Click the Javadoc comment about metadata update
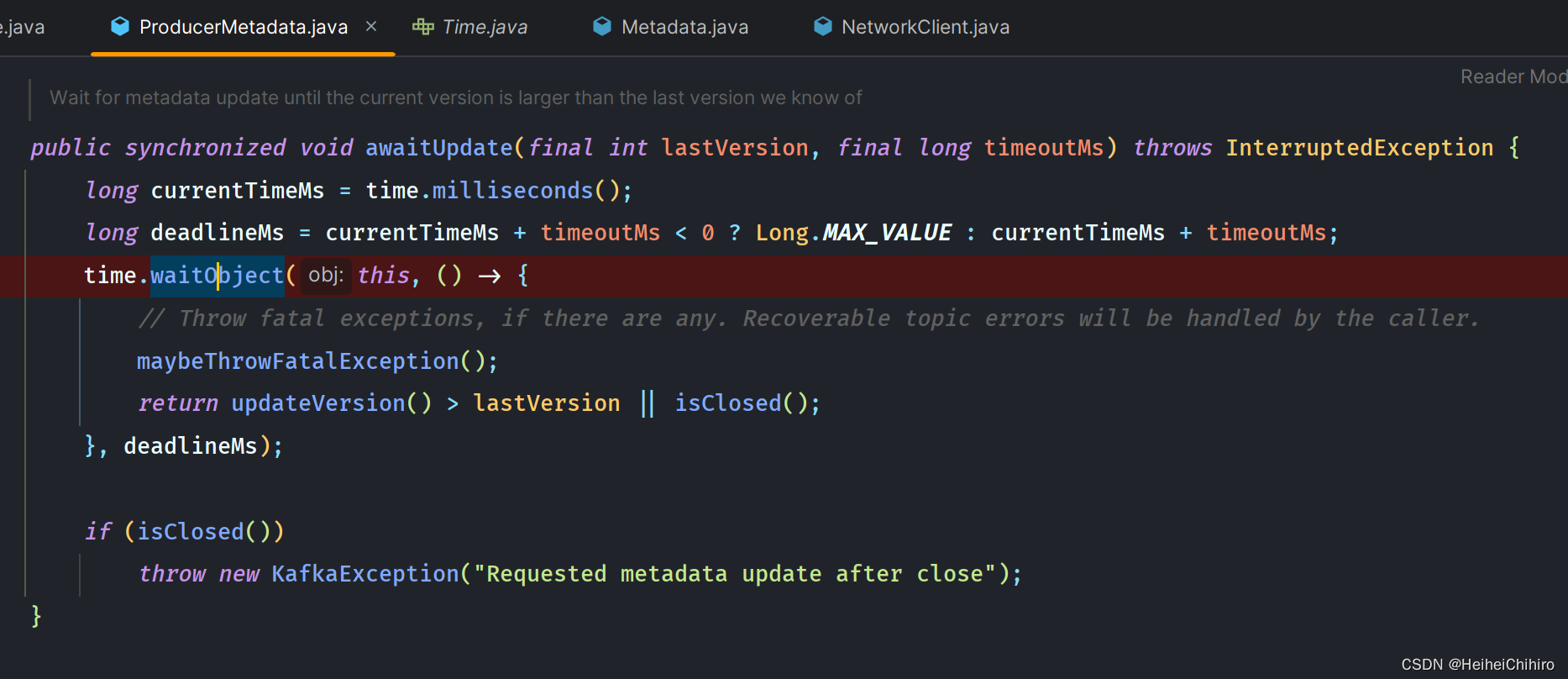The width and height of the screenshot is (1568, 679). pos(456,98)
